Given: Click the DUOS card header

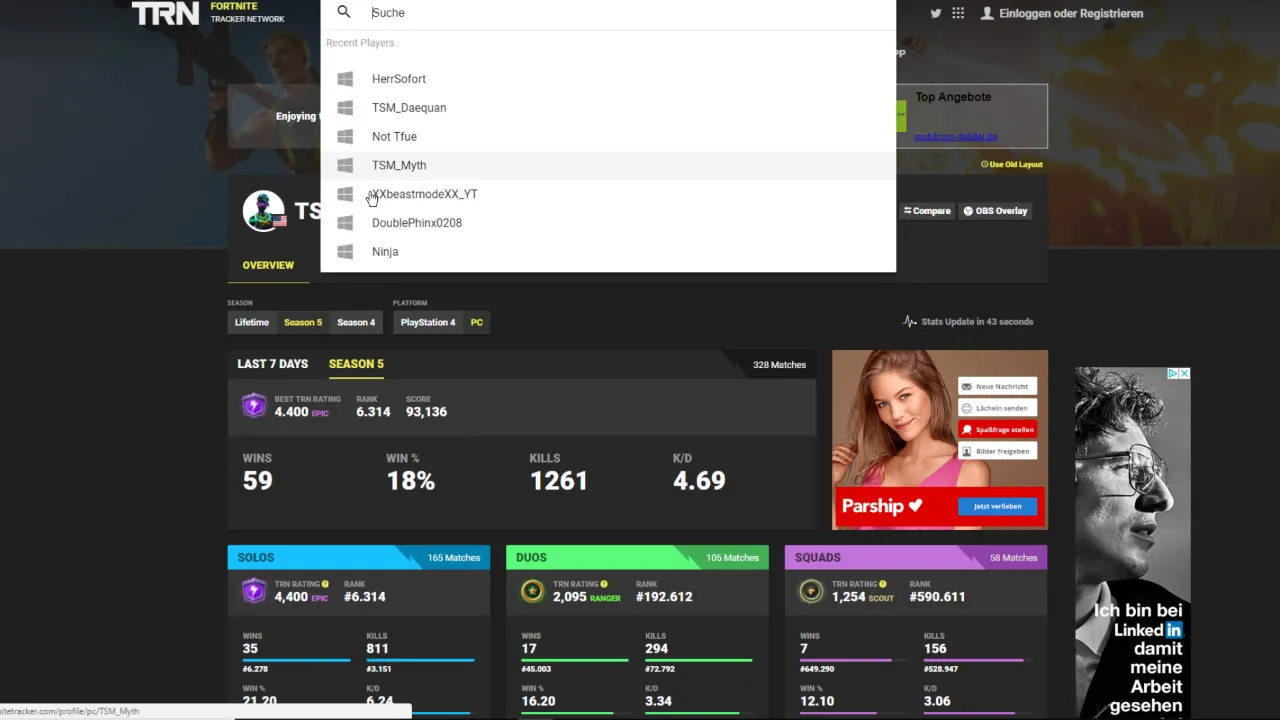Looking at the screenshot, I should [638, 557].
